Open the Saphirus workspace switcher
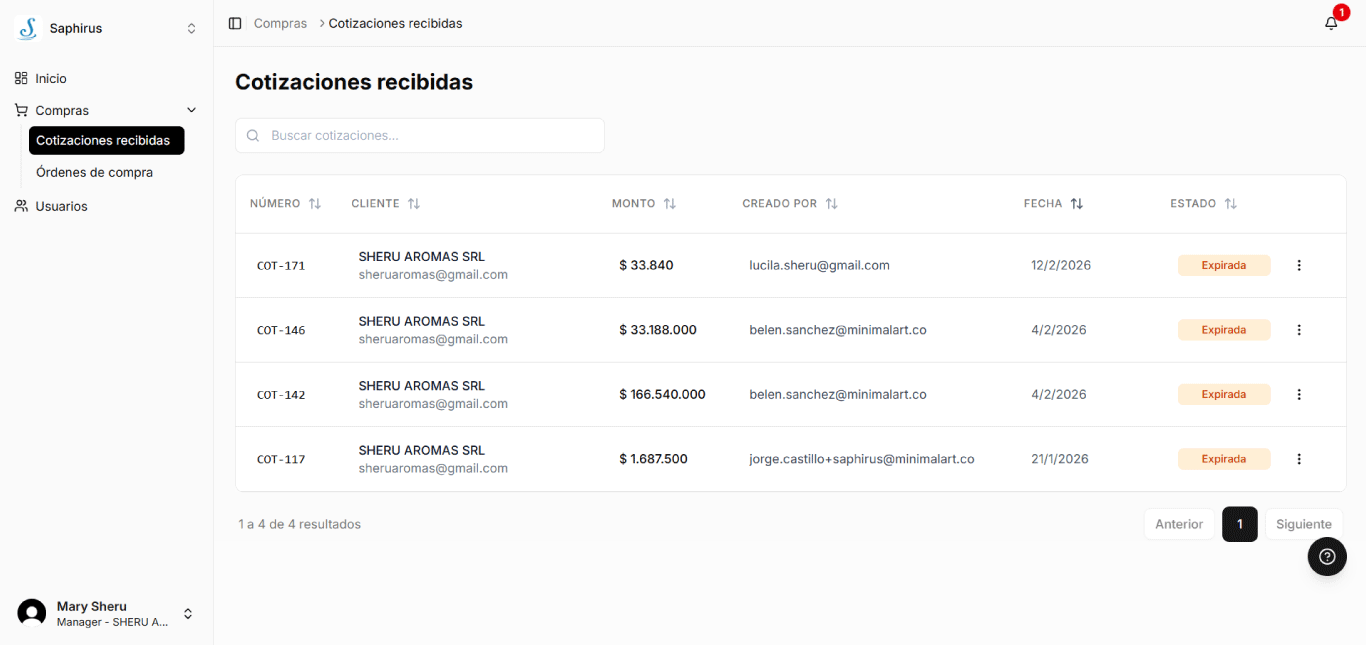1366x645 pixels. coord(191,29)
